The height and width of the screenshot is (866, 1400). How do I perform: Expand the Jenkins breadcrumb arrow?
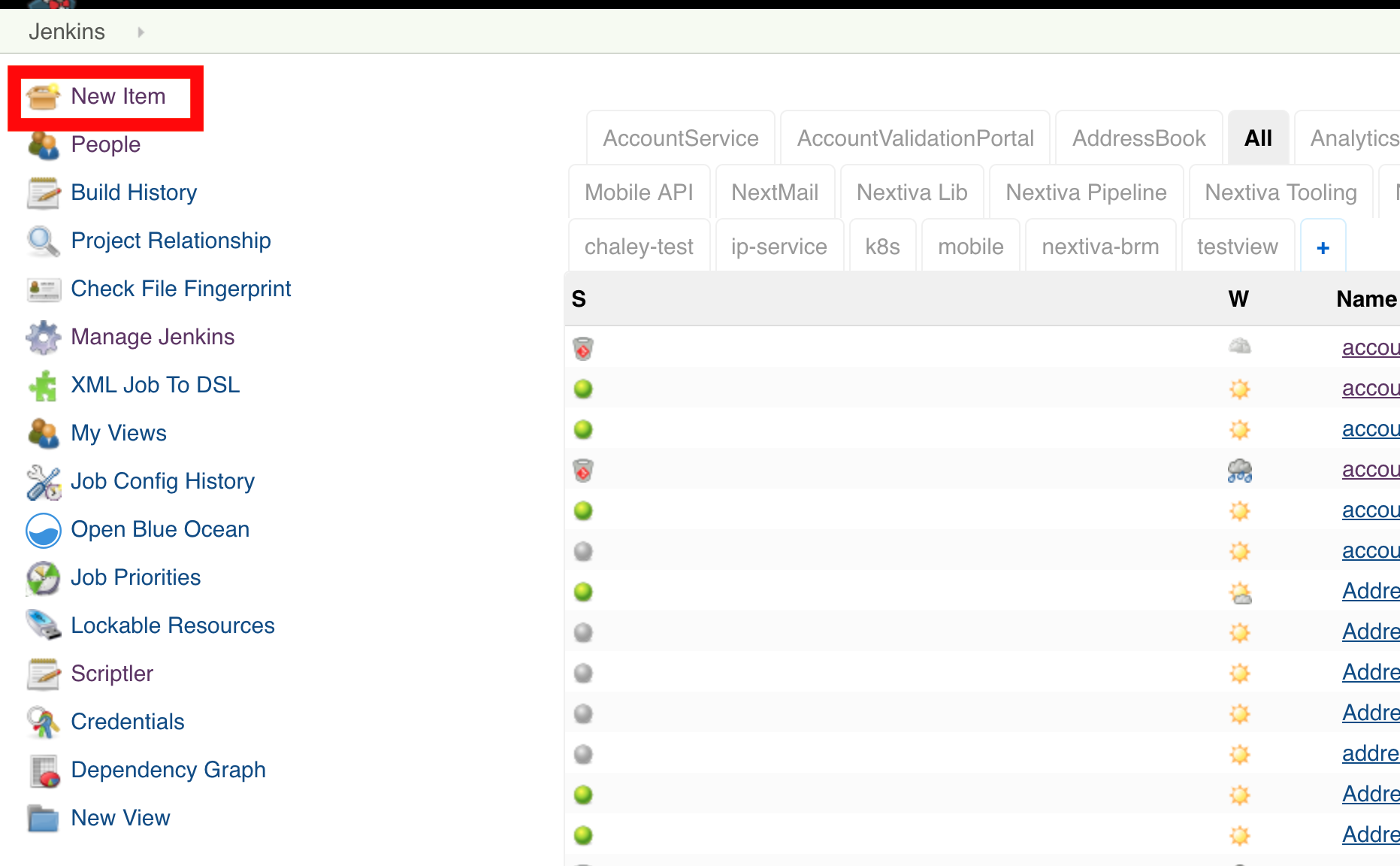[x=141, y=32]
